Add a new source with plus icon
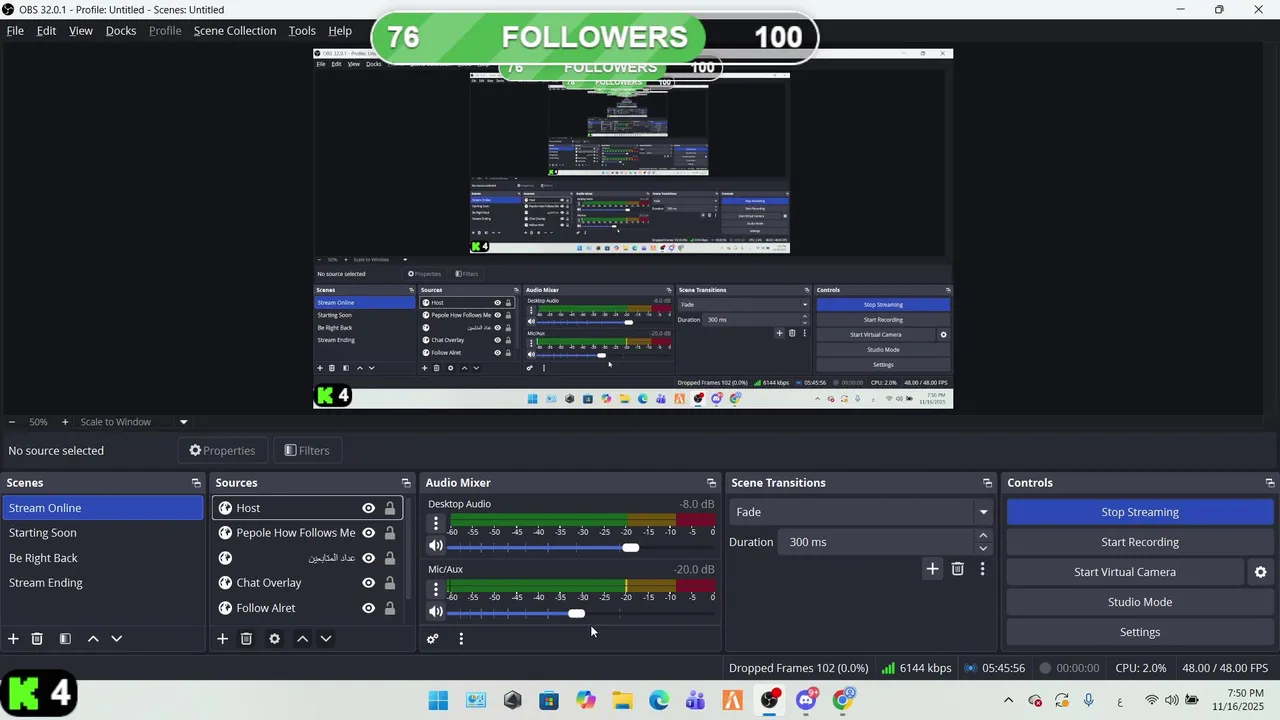 [222, 638]
